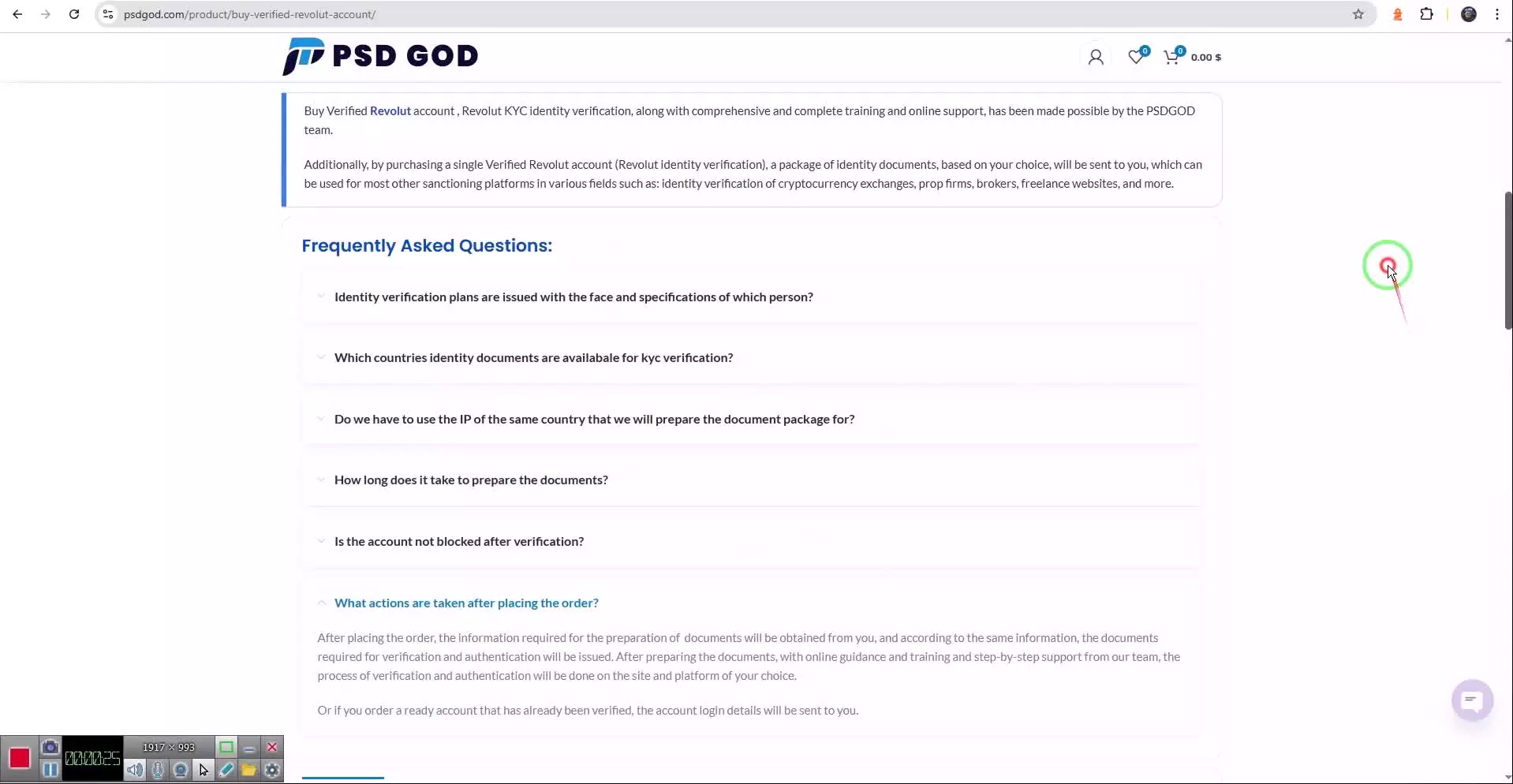Follow the Revolut link in the description
1513x784 pixels.
coord(390,111)
